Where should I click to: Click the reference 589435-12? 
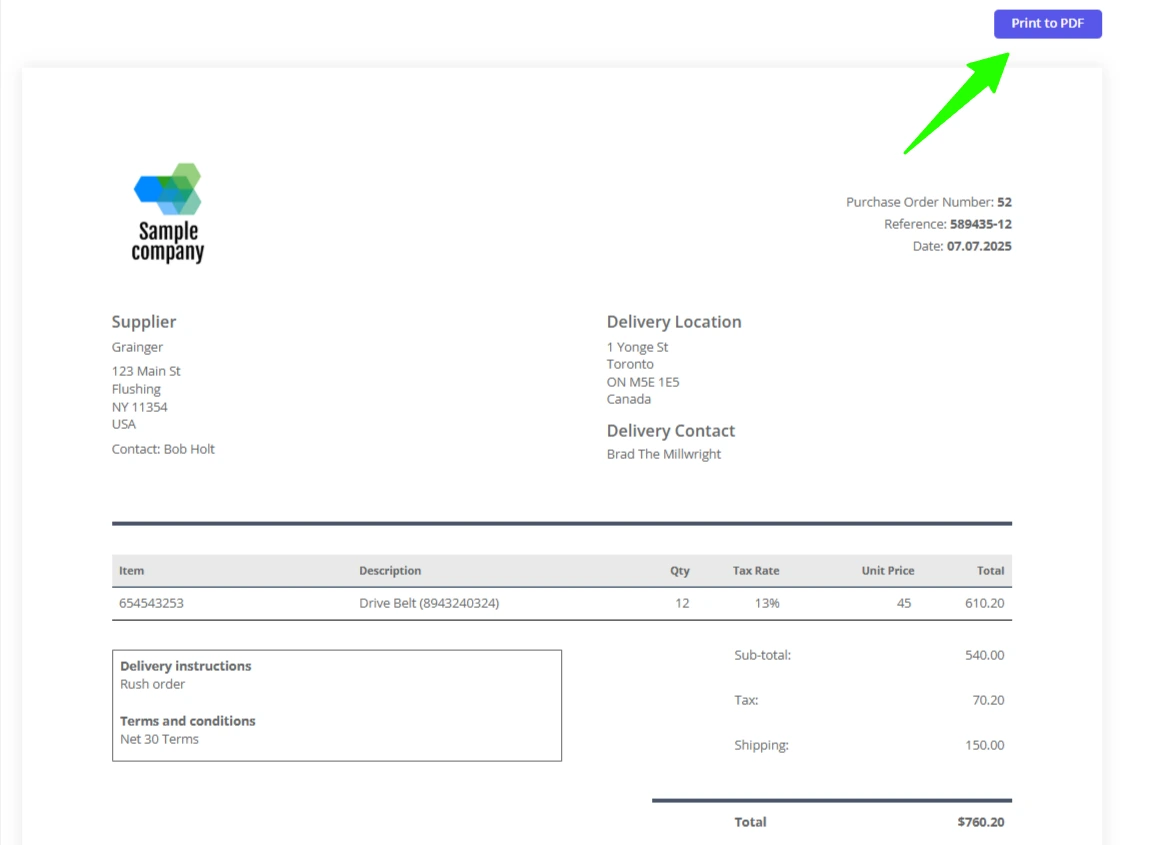click(980, 224)
